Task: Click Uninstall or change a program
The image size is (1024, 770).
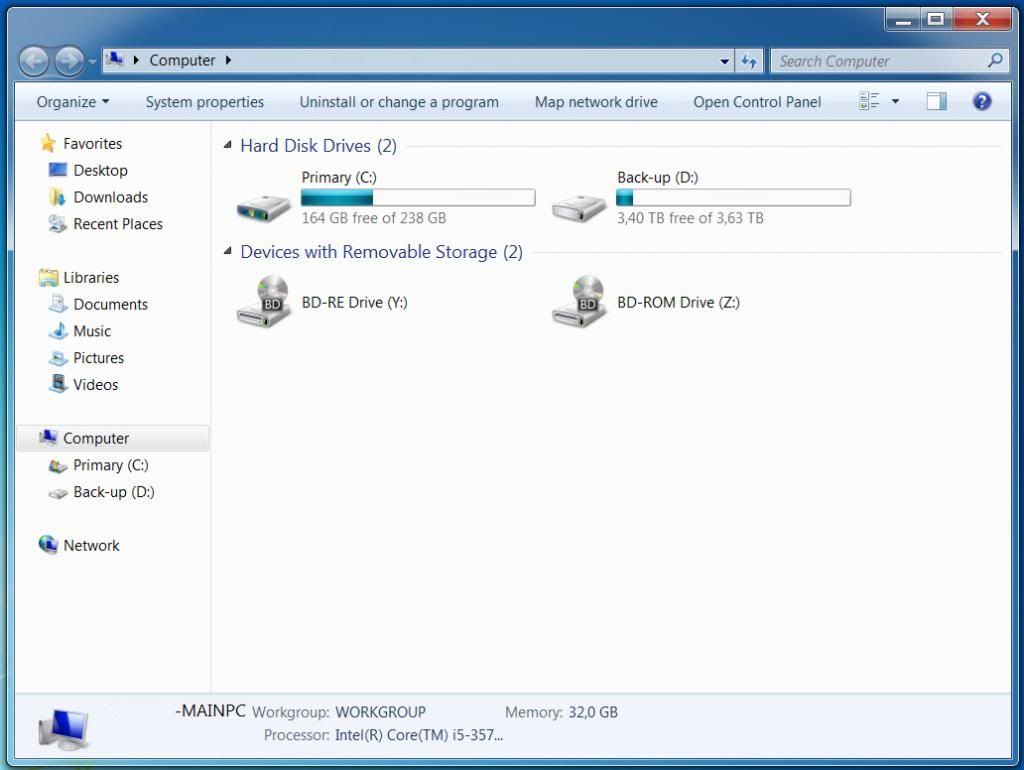Action: pyautogui.click(x=399, y=102)
